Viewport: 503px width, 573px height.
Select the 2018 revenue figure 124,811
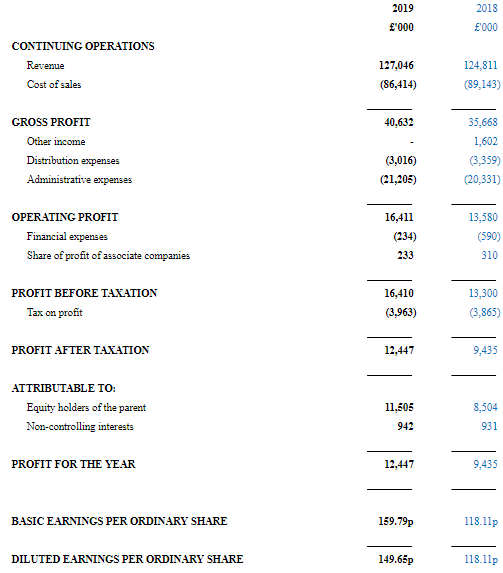pyautogui.click(x=481, y=65)
